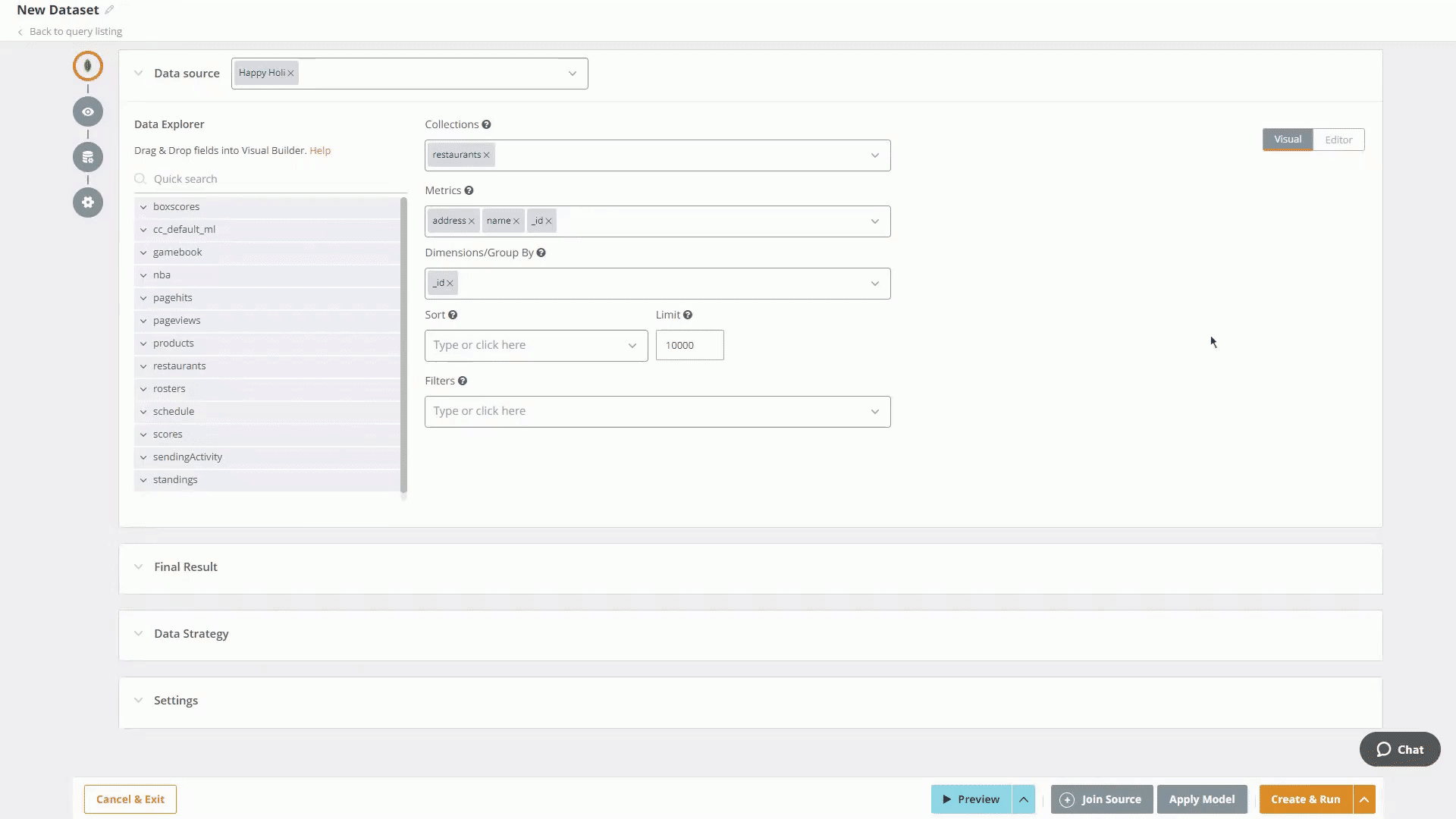1456x819 pixels.
Task: Open the Sort dropdown
Action: coord(535,345)
